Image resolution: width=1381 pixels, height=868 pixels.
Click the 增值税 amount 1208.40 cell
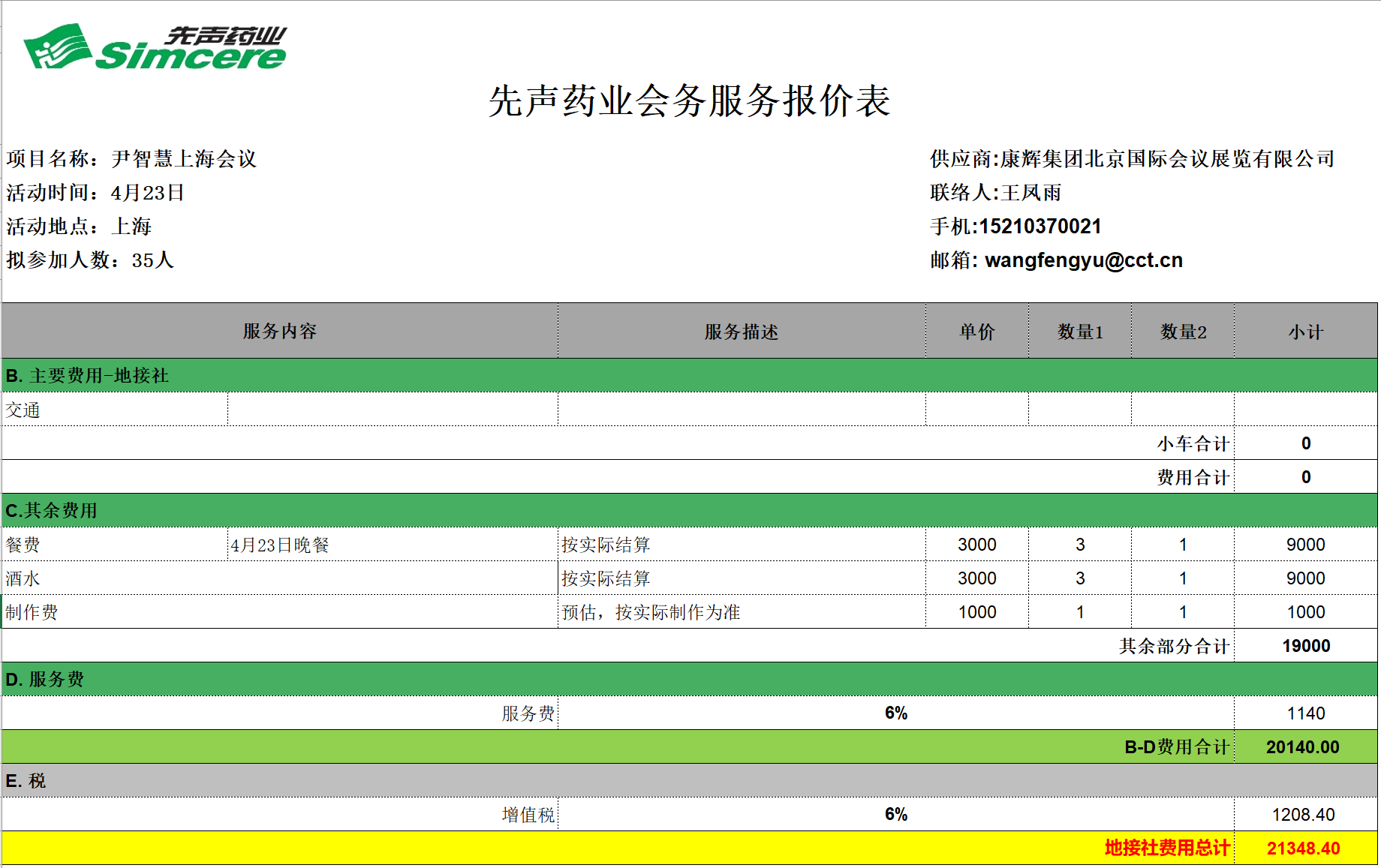(1304, 815)
